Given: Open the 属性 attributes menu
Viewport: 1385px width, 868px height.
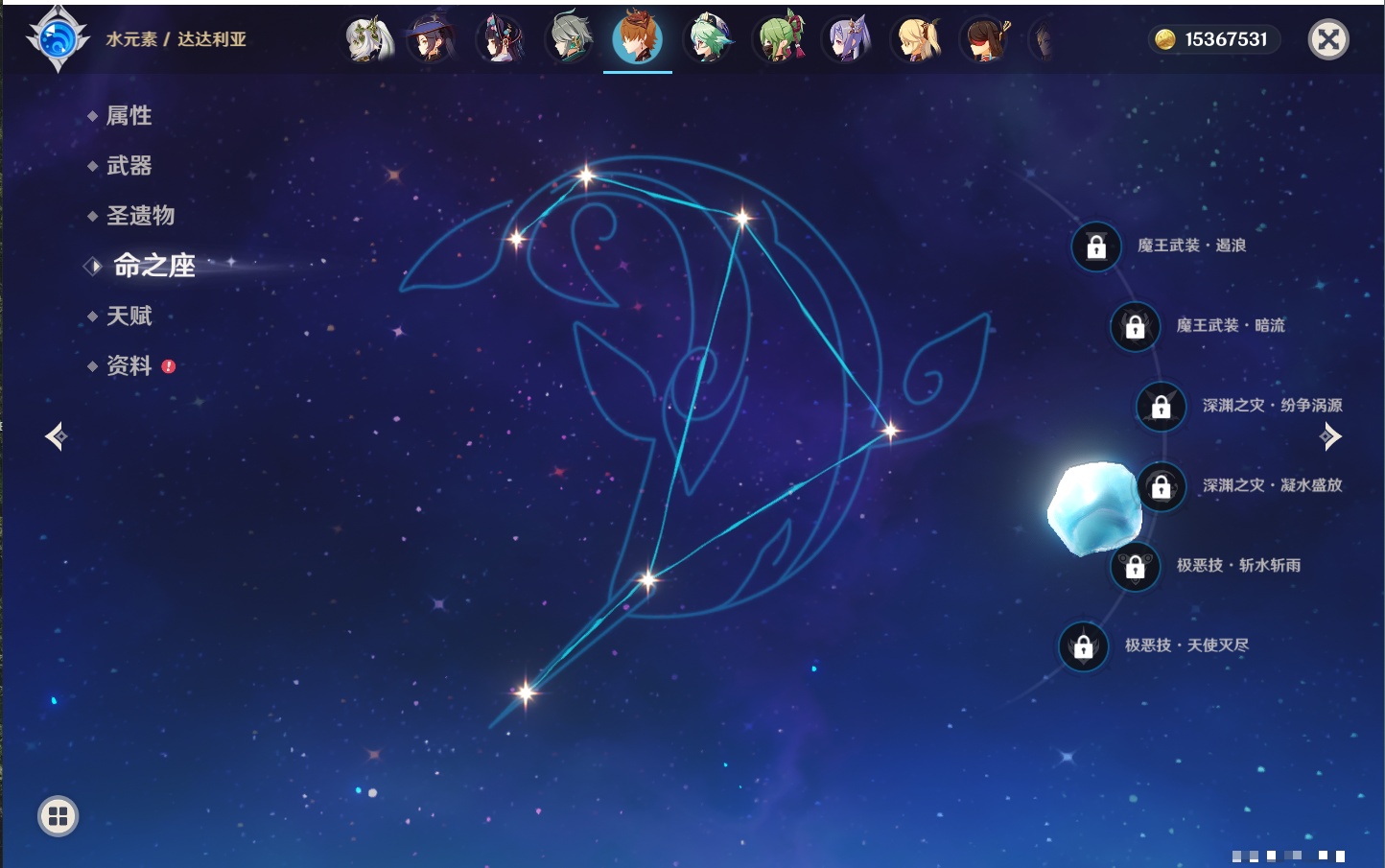Looking at the screenshot, I should coord(129,116).
